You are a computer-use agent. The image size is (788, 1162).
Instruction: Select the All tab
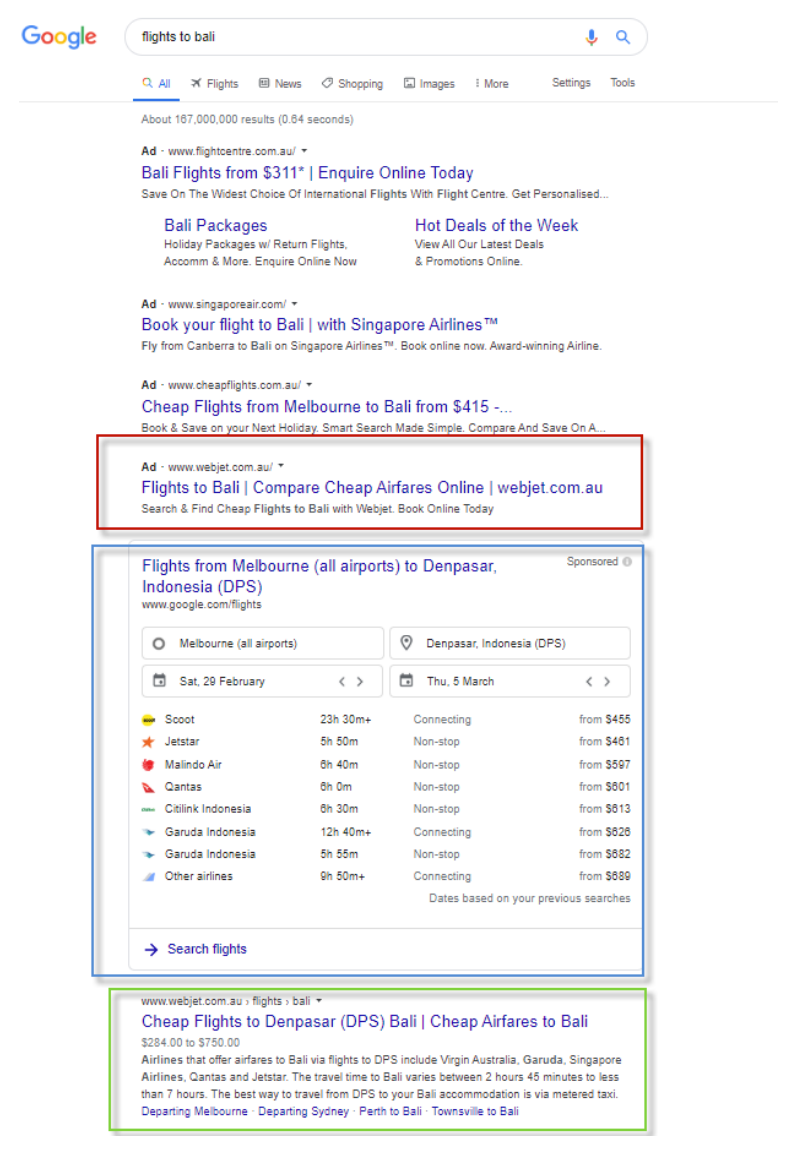coord(156,84)
